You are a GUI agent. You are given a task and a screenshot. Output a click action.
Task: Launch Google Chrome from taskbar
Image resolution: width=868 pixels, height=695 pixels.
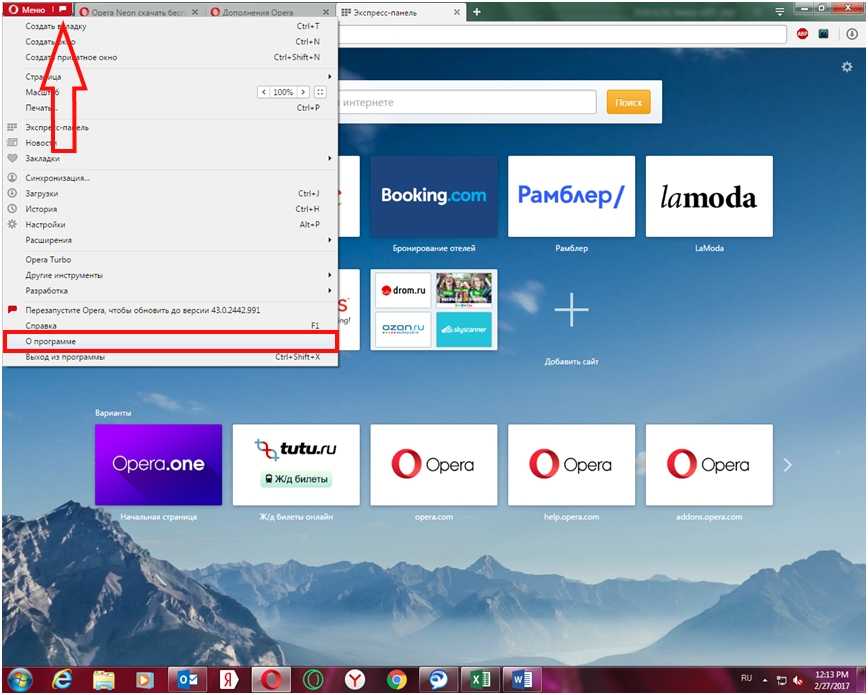(396, 679)
